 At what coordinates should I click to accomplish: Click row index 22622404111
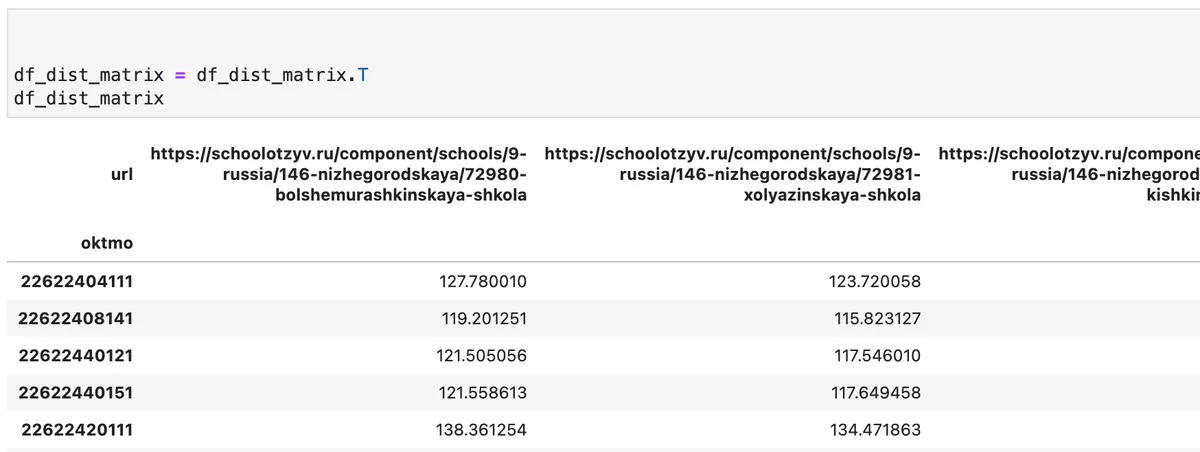(x=76, y=282)
